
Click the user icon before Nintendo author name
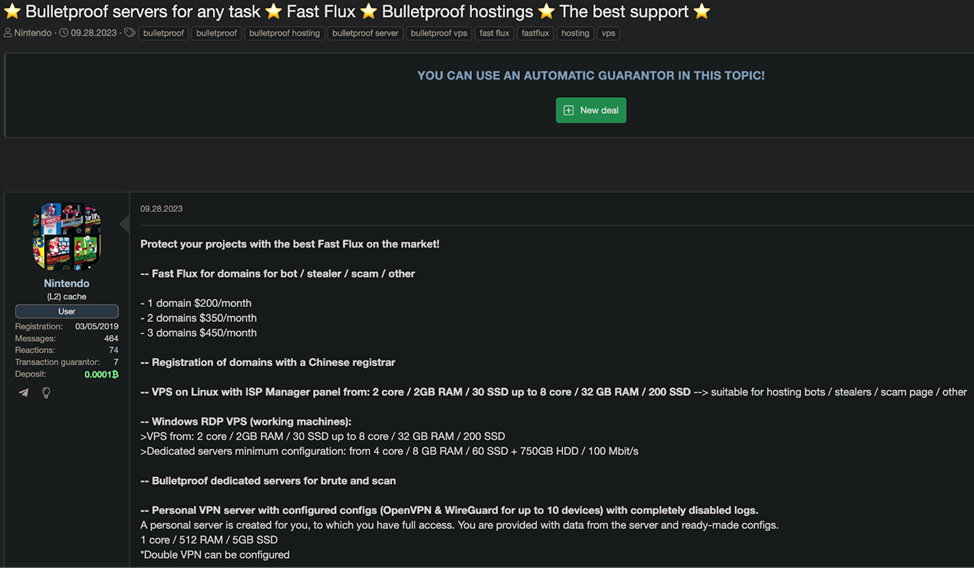pyautogui.click(x=7, y=33)
